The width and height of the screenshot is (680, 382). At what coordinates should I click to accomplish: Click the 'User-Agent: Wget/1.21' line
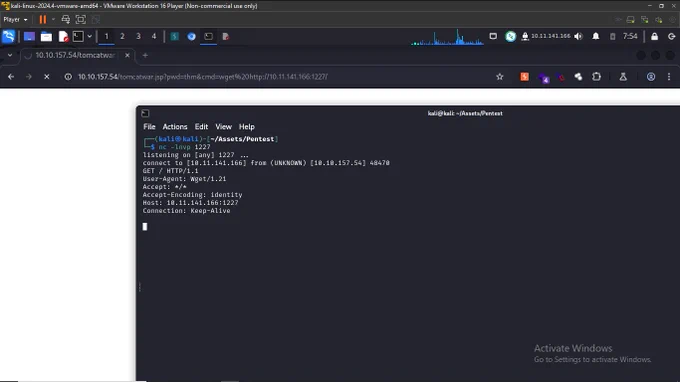184,179
